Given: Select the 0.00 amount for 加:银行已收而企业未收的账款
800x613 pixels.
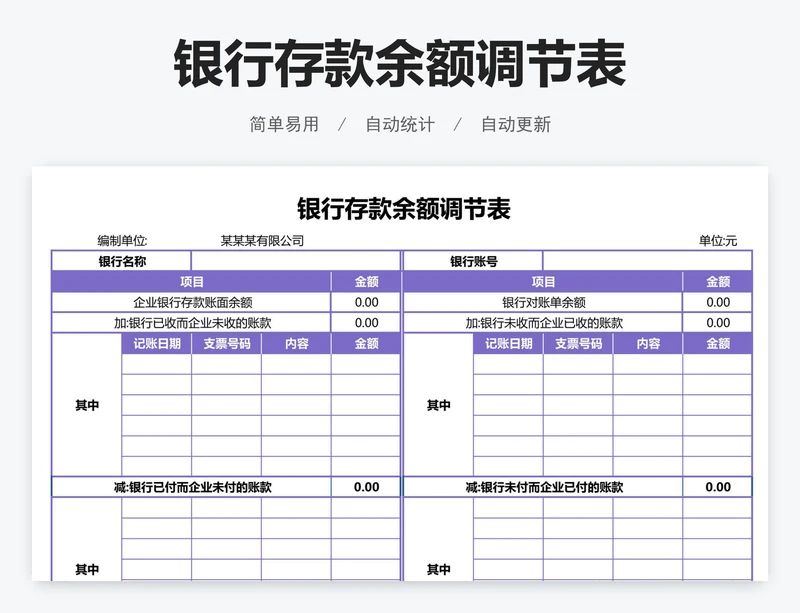Looking at the screenshot, I should 366,323.
